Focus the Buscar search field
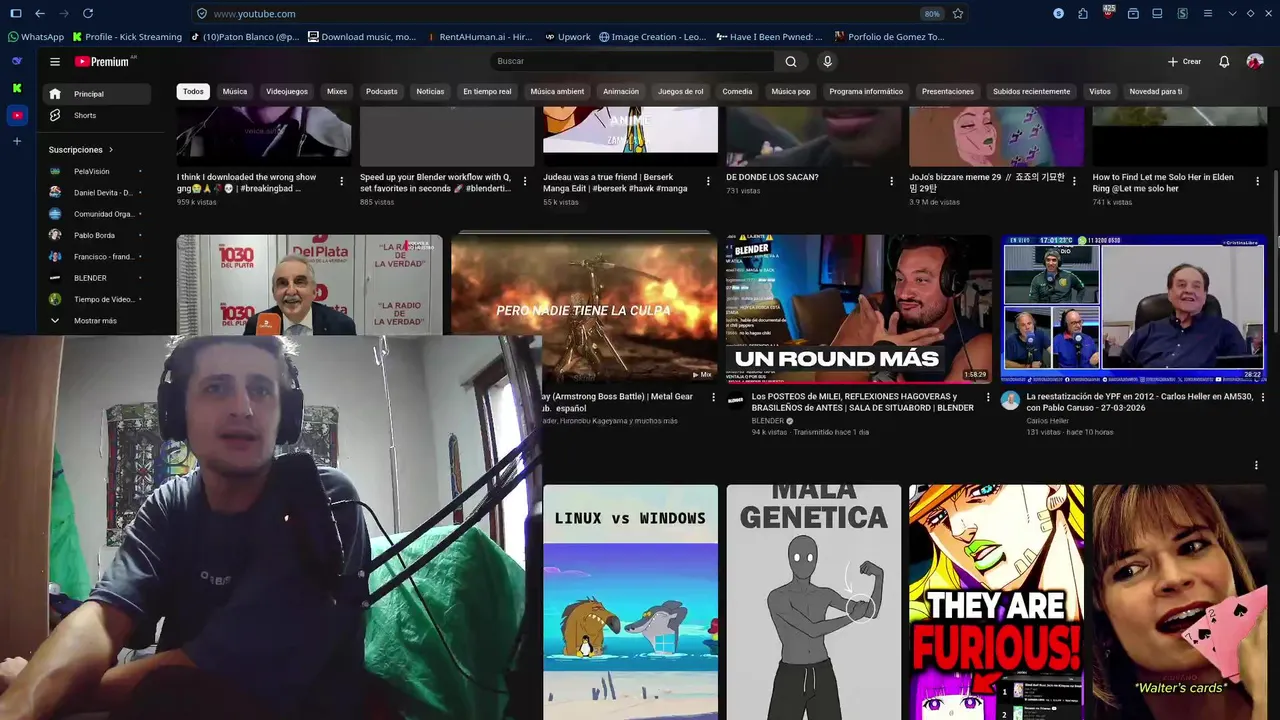The image size is (1280, 720). [x=632, y=62]
